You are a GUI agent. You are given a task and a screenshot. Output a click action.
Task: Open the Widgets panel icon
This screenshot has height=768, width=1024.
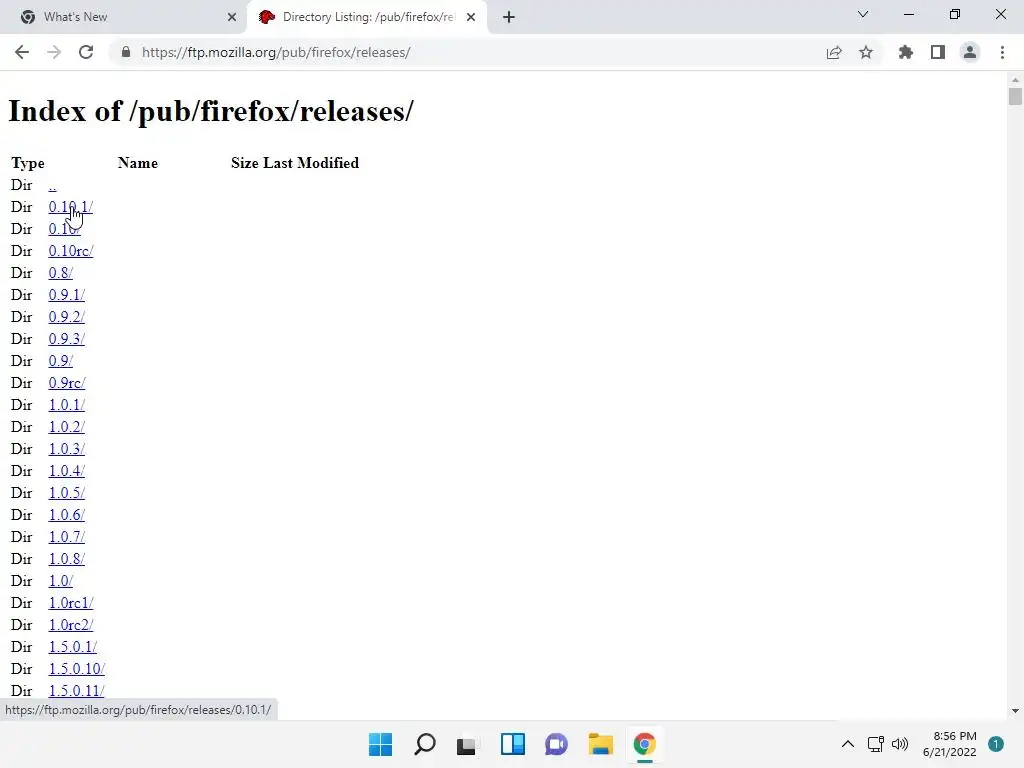tap(513, 744)
